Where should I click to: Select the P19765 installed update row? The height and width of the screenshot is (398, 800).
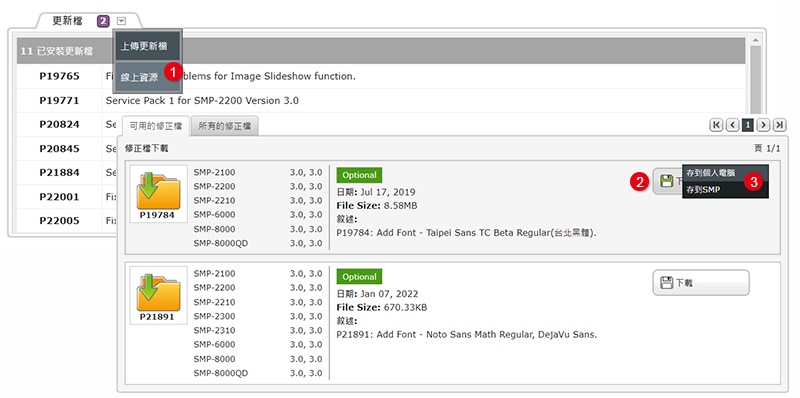[381, 76]
